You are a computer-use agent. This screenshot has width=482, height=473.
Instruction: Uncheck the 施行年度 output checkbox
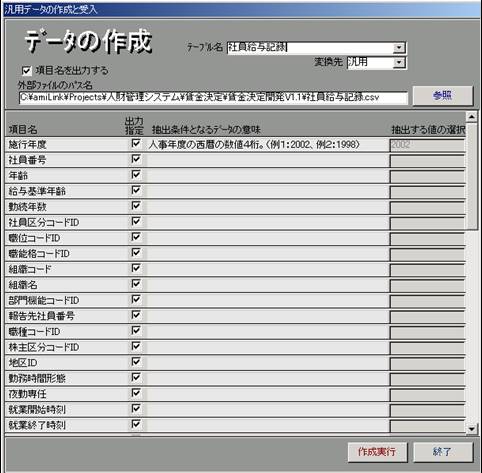coord(136,144)
